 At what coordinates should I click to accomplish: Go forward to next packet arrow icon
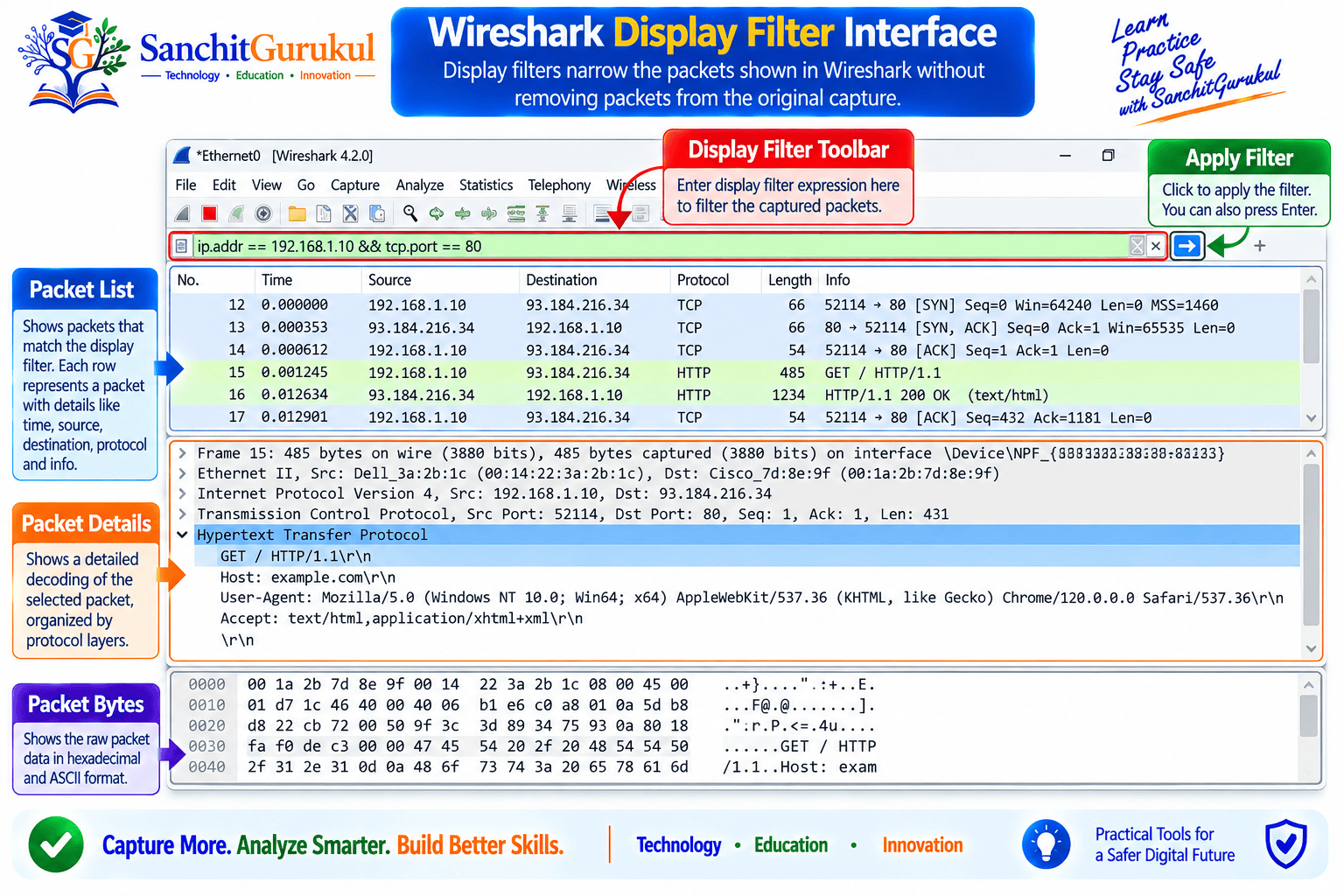463,213
